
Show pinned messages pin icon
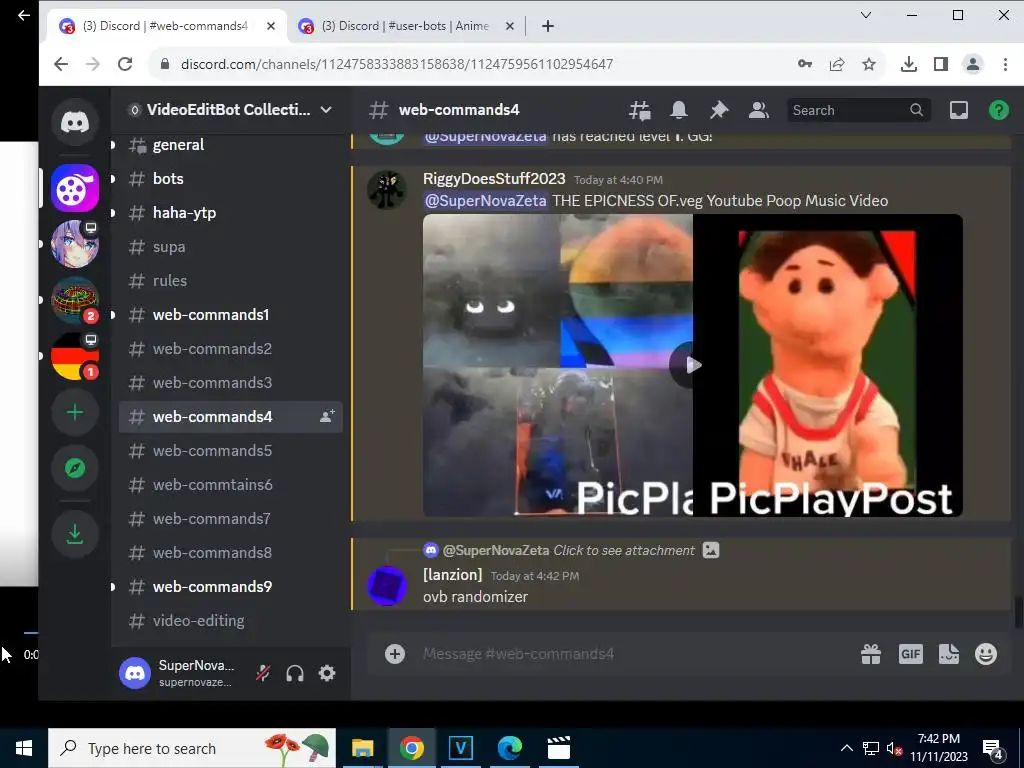click(x=718, y=110)
